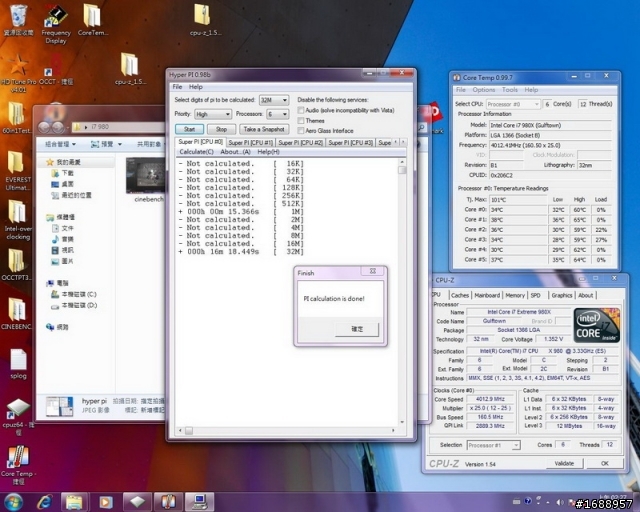
Task: Switch to Super PI [CPU #3] tab
Action: coord(350,142)
